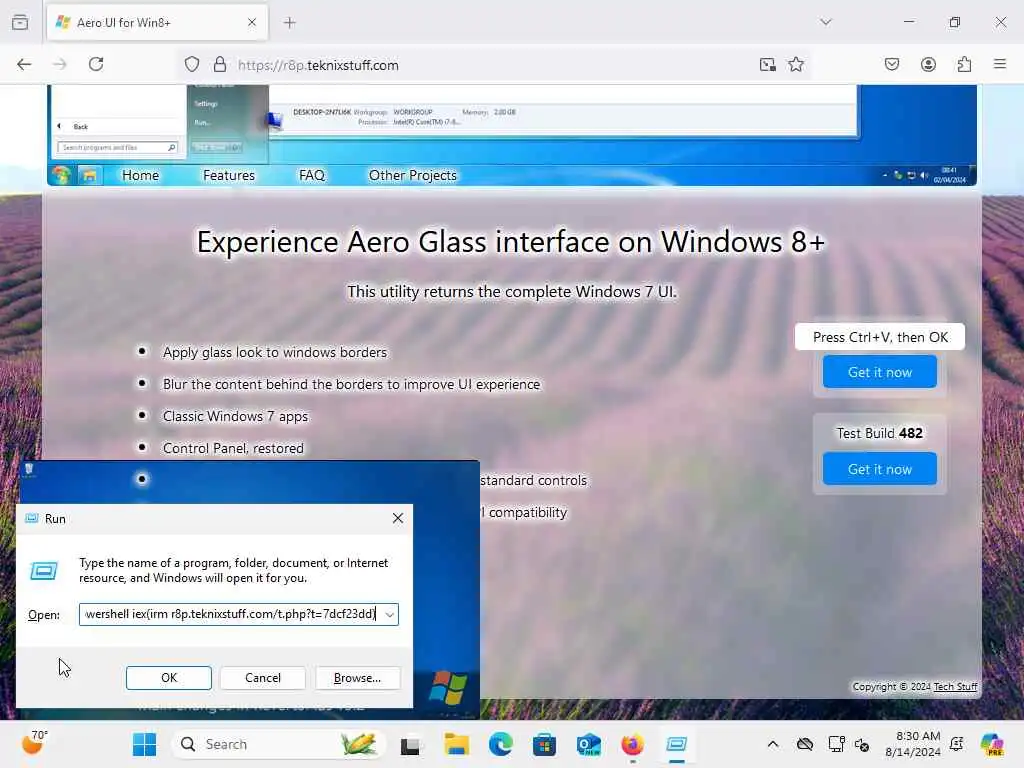Open Firefox View icon in the tab strip
The height and width of the screenshot is (768, 1024).
20,22
